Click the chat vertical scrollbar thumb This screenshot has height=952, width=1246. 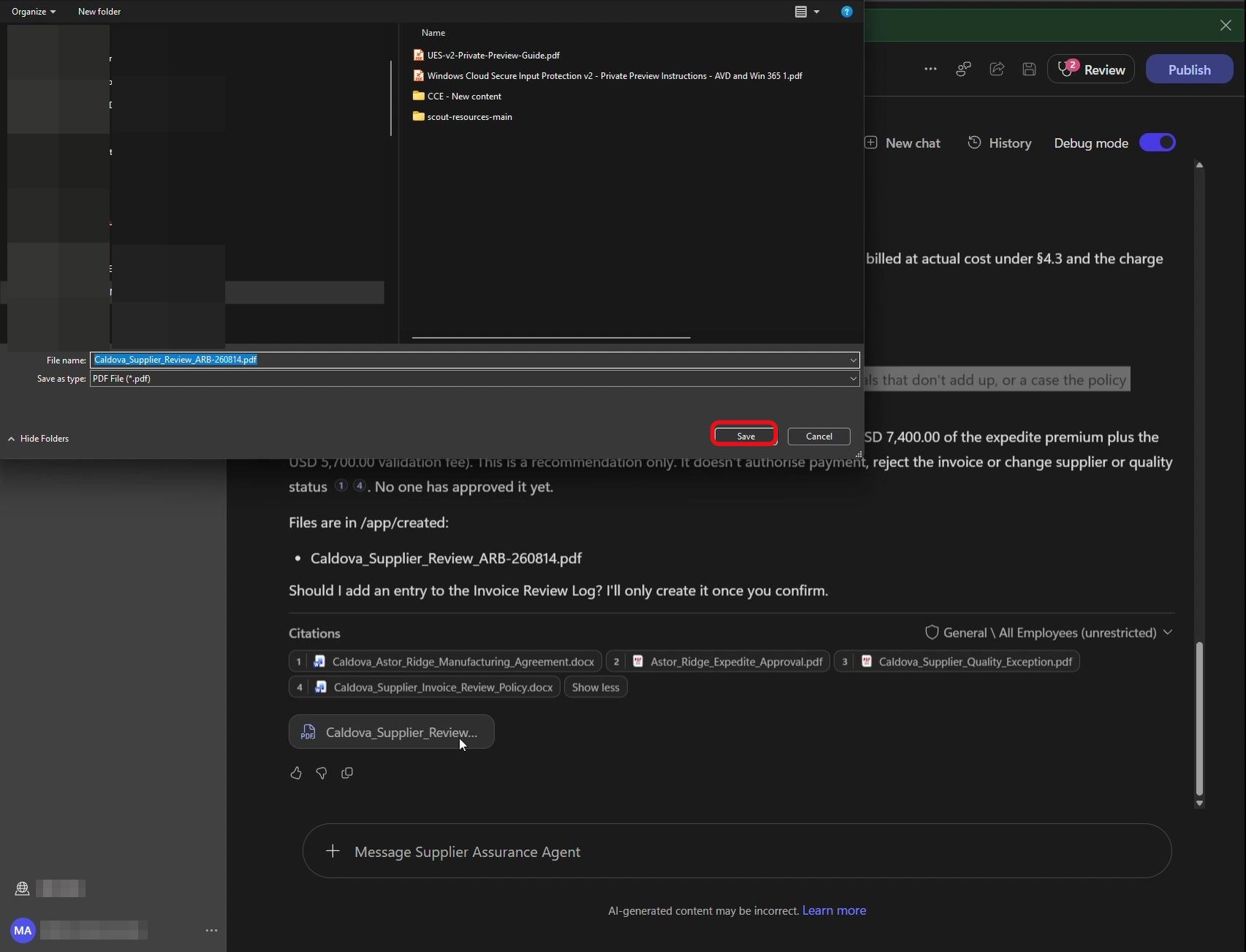[1199, 718]
